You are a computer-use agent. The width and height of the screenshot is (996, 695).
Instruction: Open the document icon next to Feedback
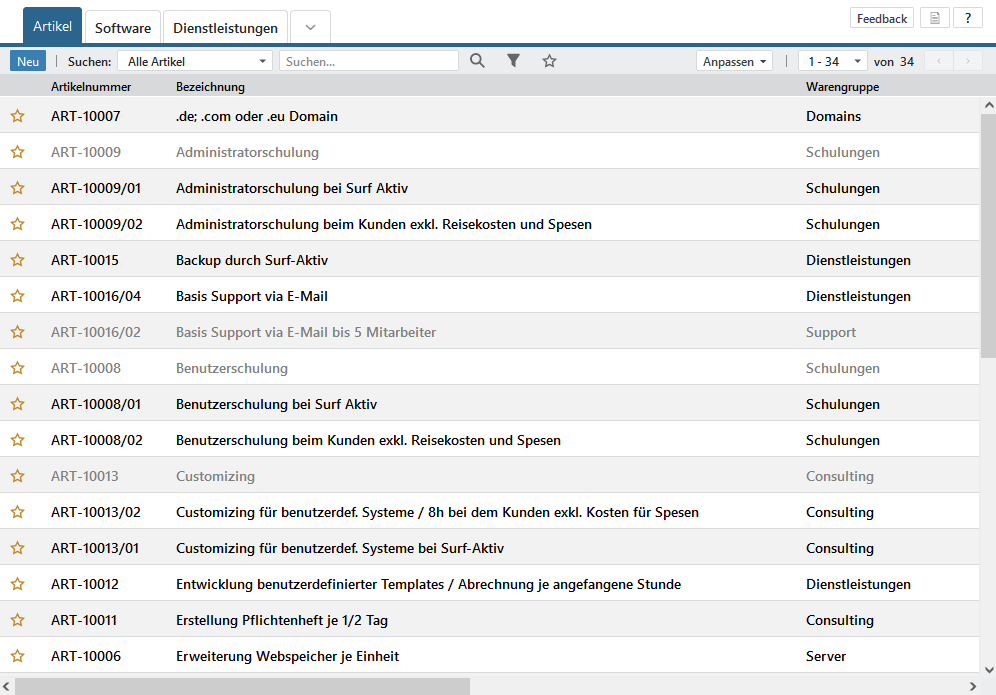(935, 18)
